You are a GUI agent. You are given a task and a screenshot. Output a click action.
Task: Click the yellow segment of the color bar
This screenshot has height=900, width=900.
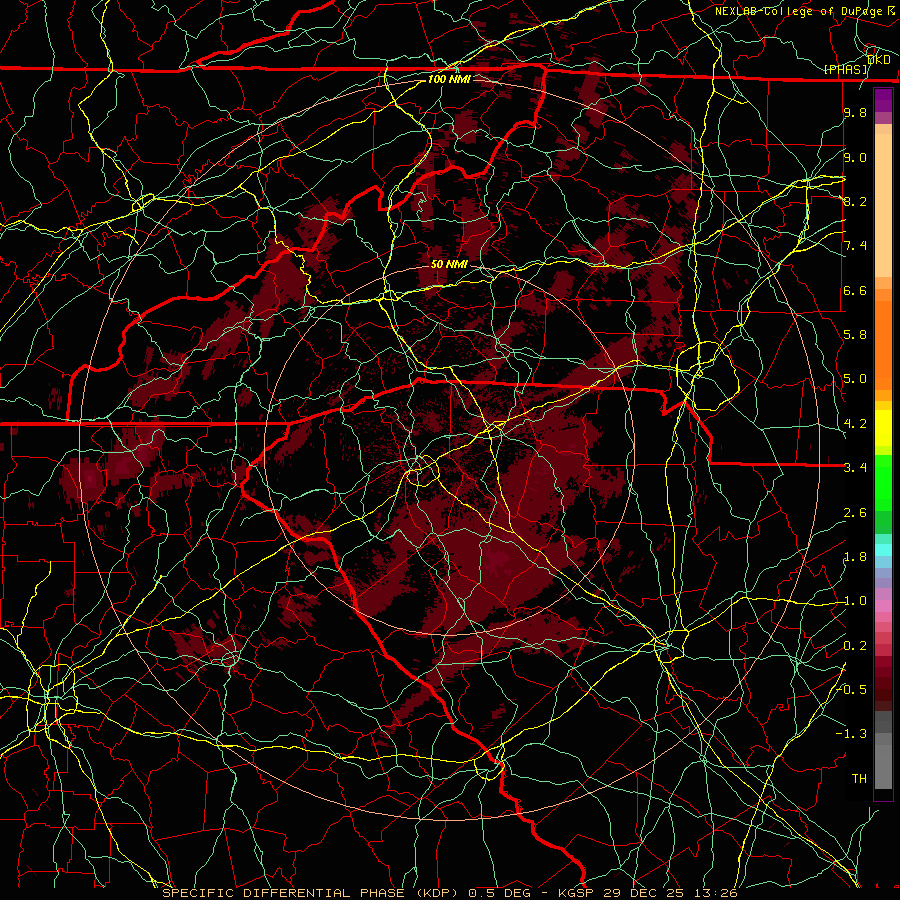[x=883, y=428]
